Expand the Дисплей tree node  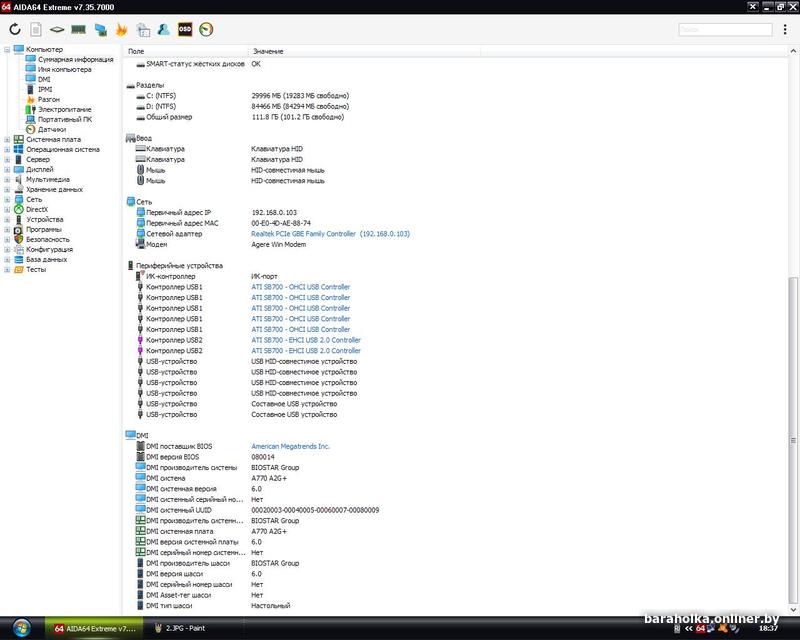pos(7,169)
